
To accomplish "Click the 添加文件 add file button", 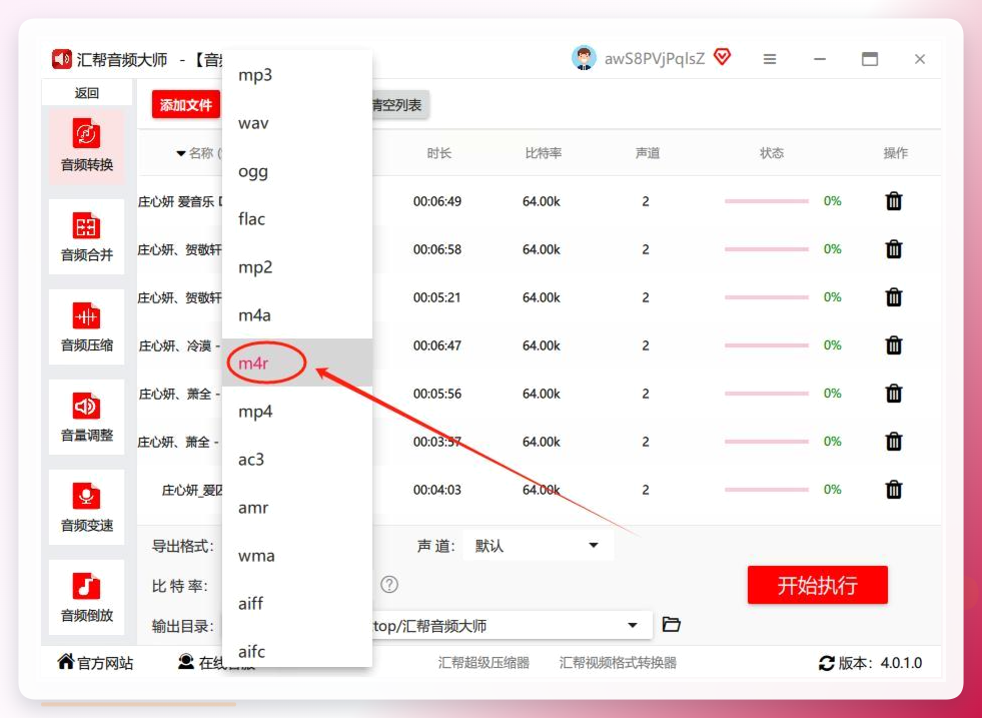I will coord(186,105).
